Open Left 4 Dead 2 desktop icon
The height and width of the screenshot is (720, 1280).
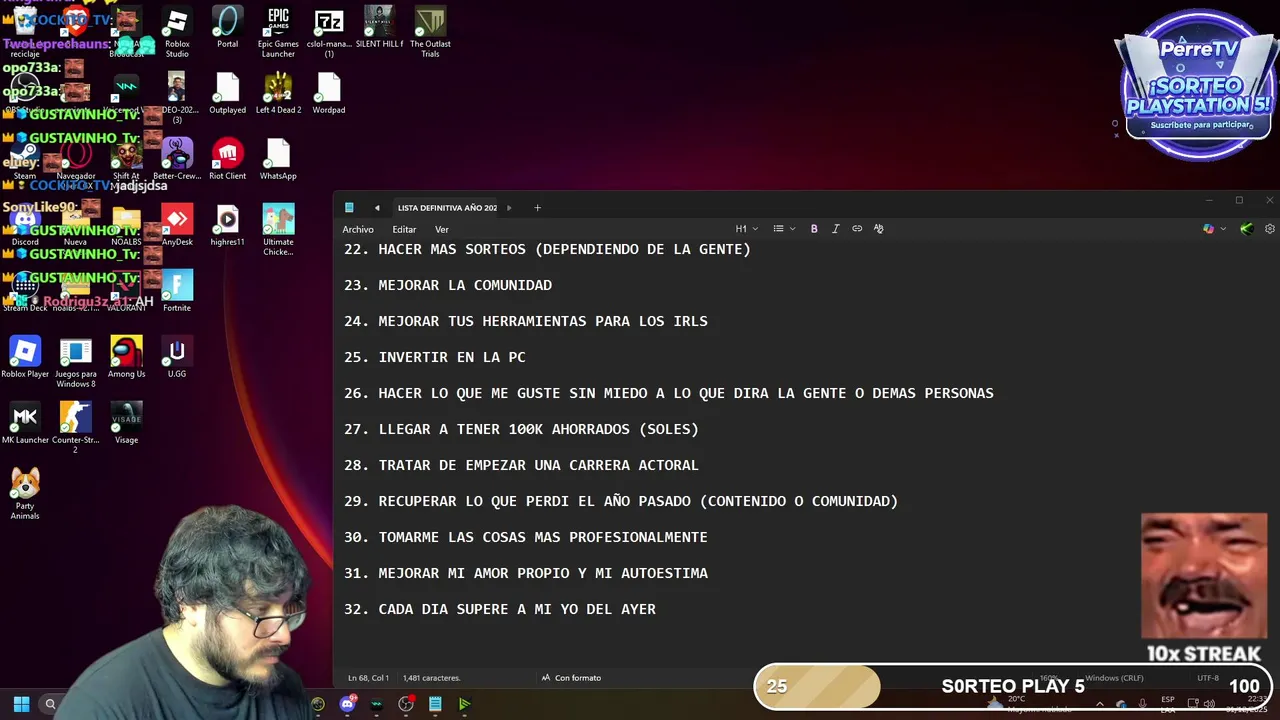click(x=278, y=94)
